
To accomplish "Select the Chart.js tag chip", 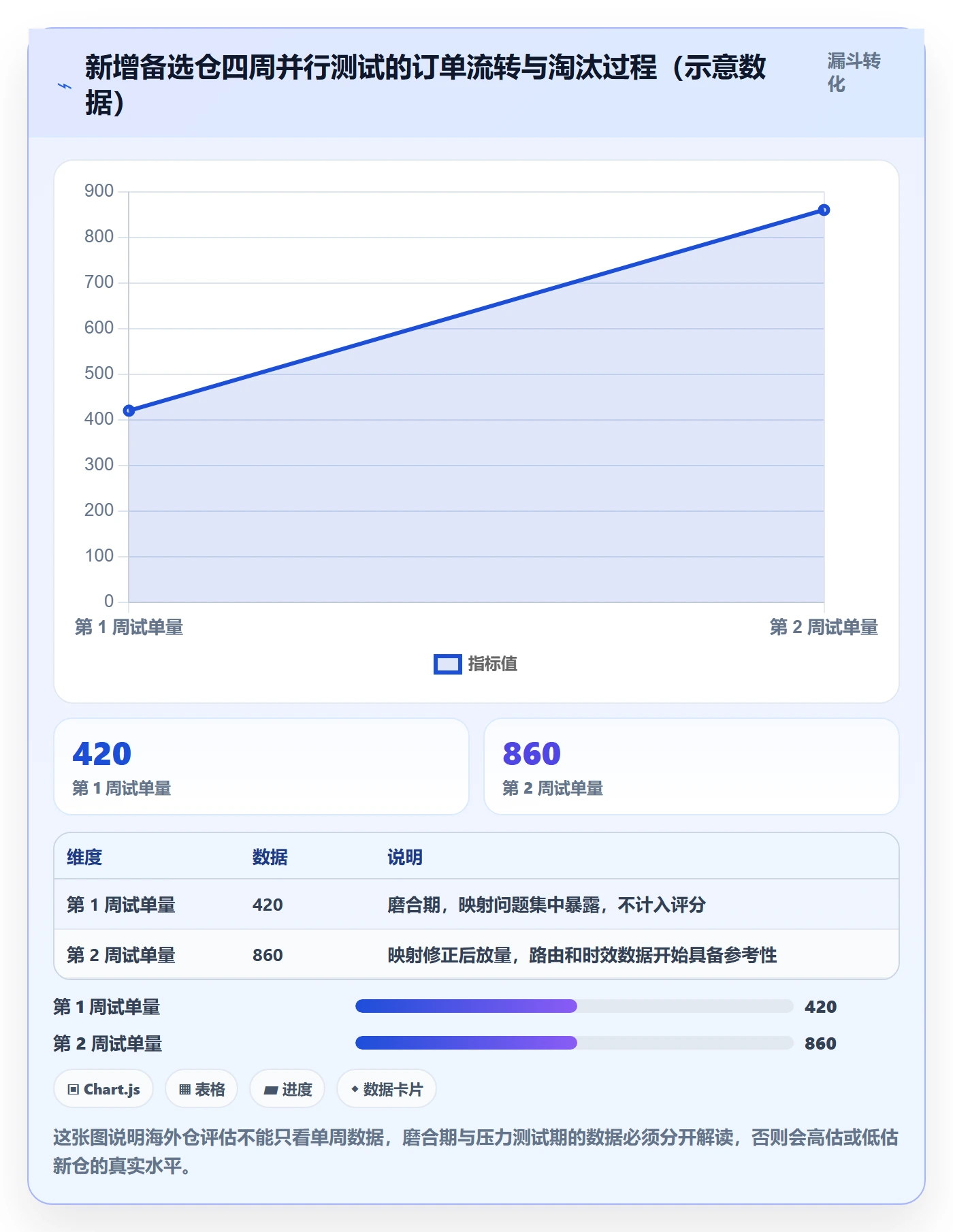I will [103, 1089].
